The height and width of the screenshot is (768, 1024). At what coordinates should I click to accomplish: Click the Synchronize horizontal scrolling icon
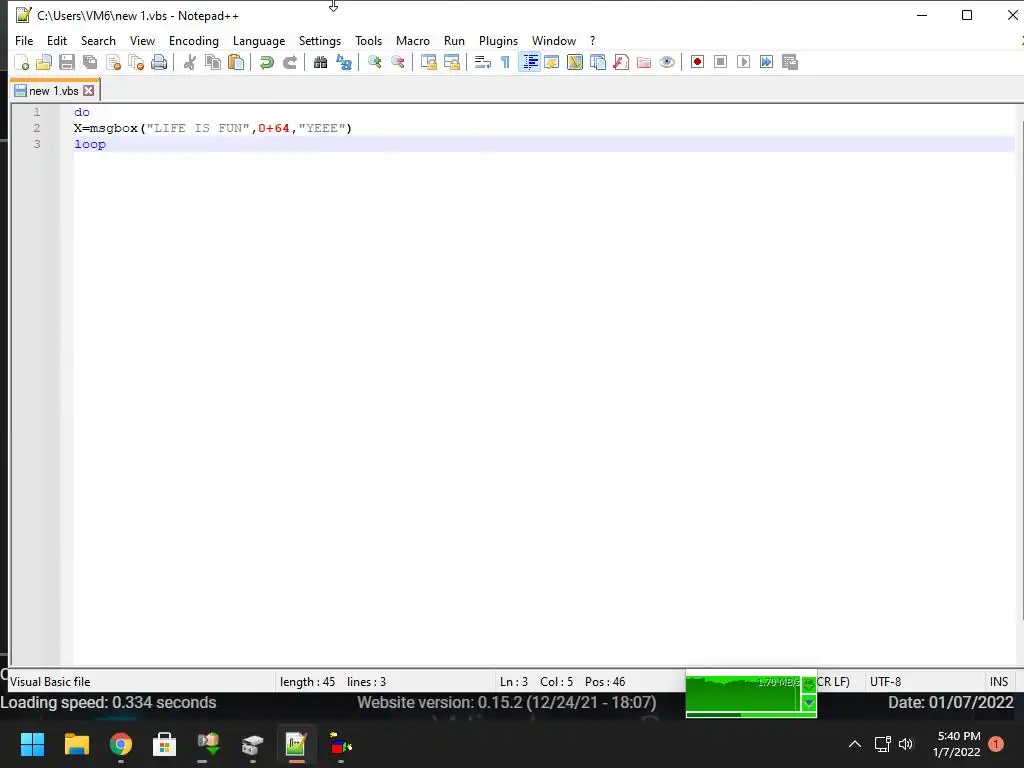click(451, 62)
